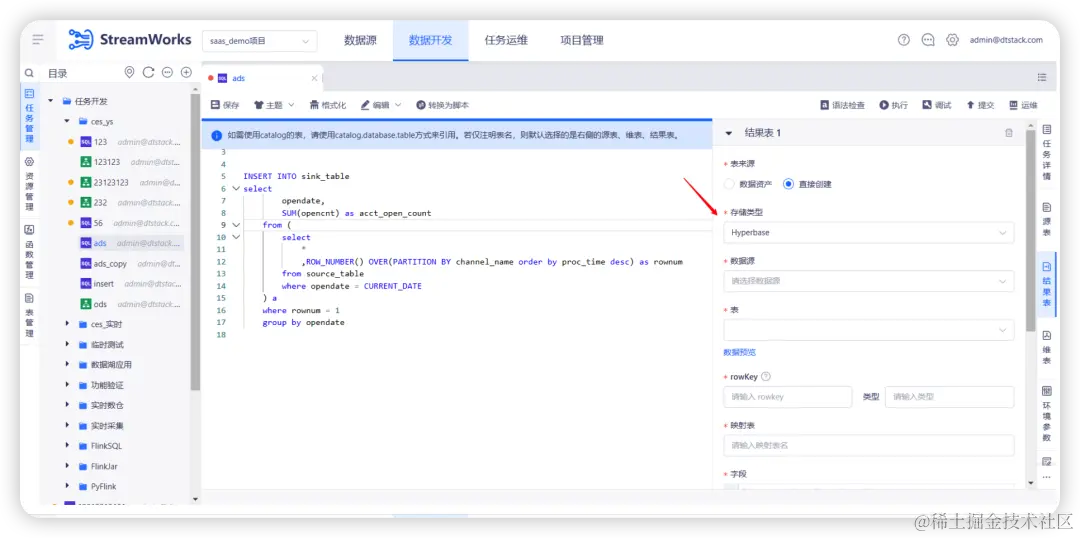Close the ads editor tab
This screenshot has height=538, width=1080.
[x=315, y=79]
